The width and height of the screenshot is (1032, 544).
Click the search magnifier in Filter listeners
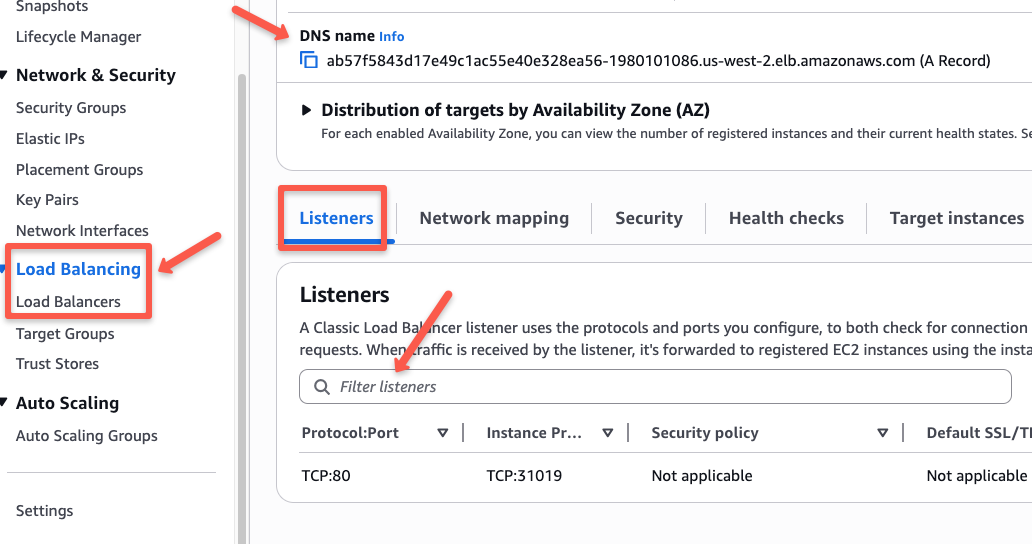click(322, 387)
